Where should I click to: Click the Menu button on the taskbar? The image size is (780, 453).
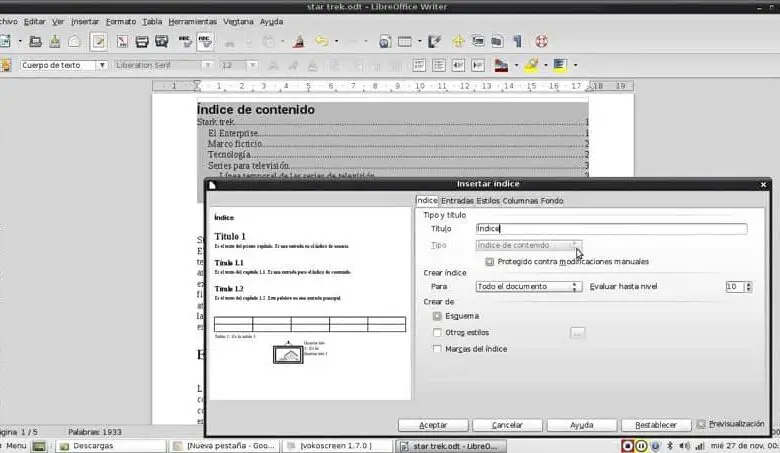(x=15, y=446)
